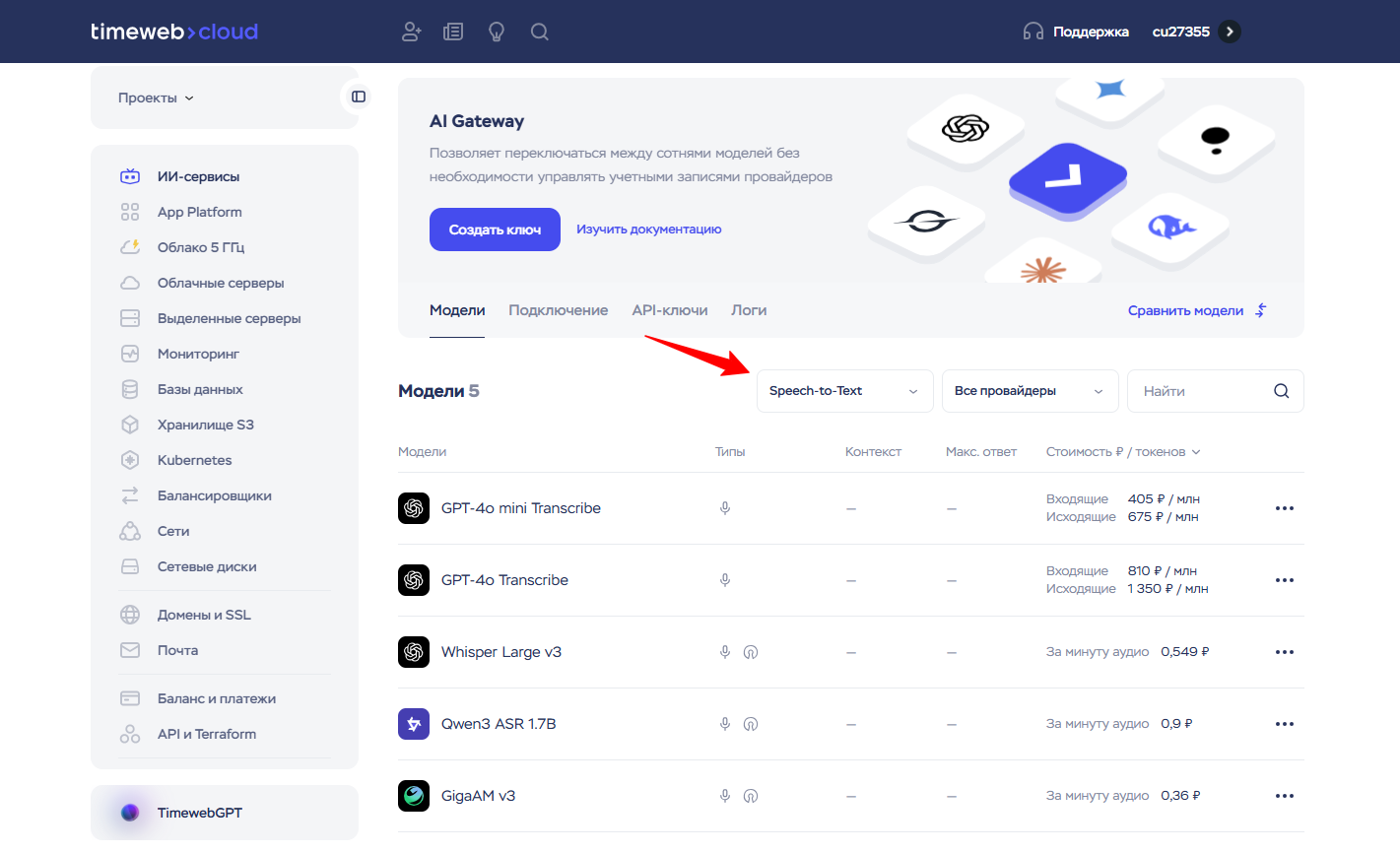Screen dimensions: 1400x853
Task: Click the Сравнить модели link
Action: 1197,310
